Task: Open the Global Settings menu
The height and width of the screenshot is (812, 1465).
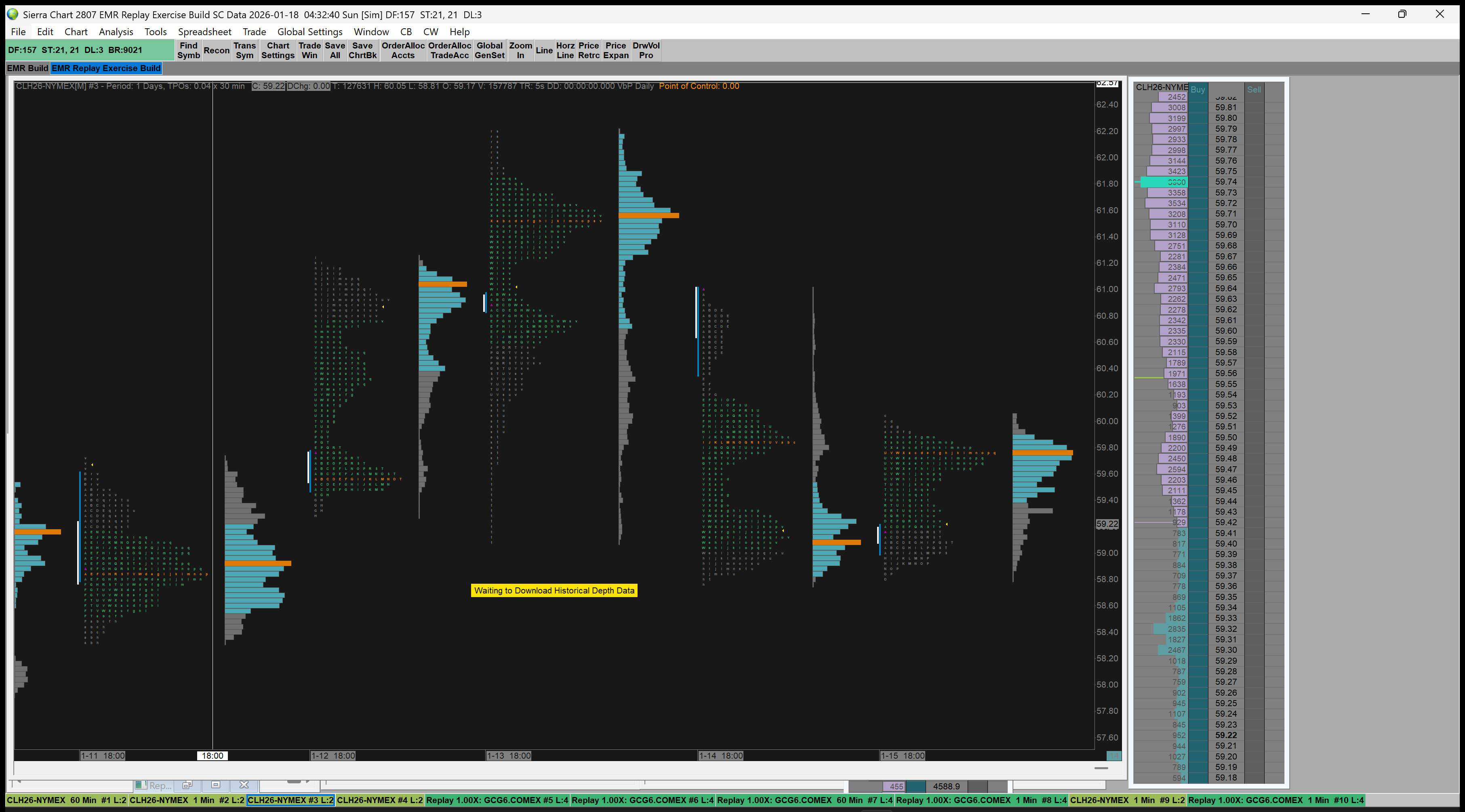Action: pos(309,32)
